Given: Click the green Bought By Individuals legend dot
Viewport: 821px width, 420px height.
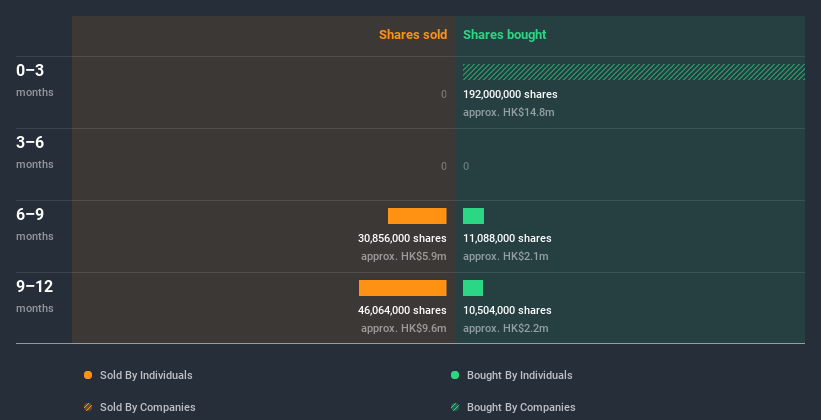Looking at the screenshot, I should [x=455, y=375].
